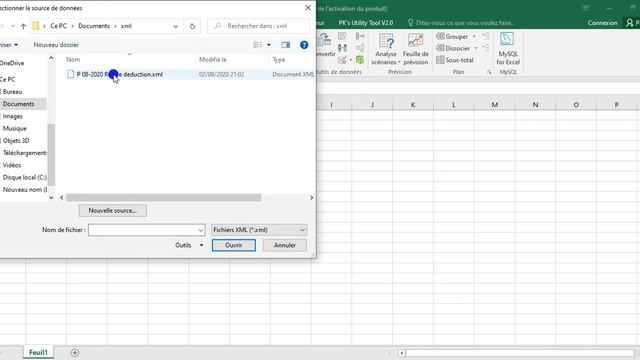Click the navigation pane scroll down arrow

51,198
